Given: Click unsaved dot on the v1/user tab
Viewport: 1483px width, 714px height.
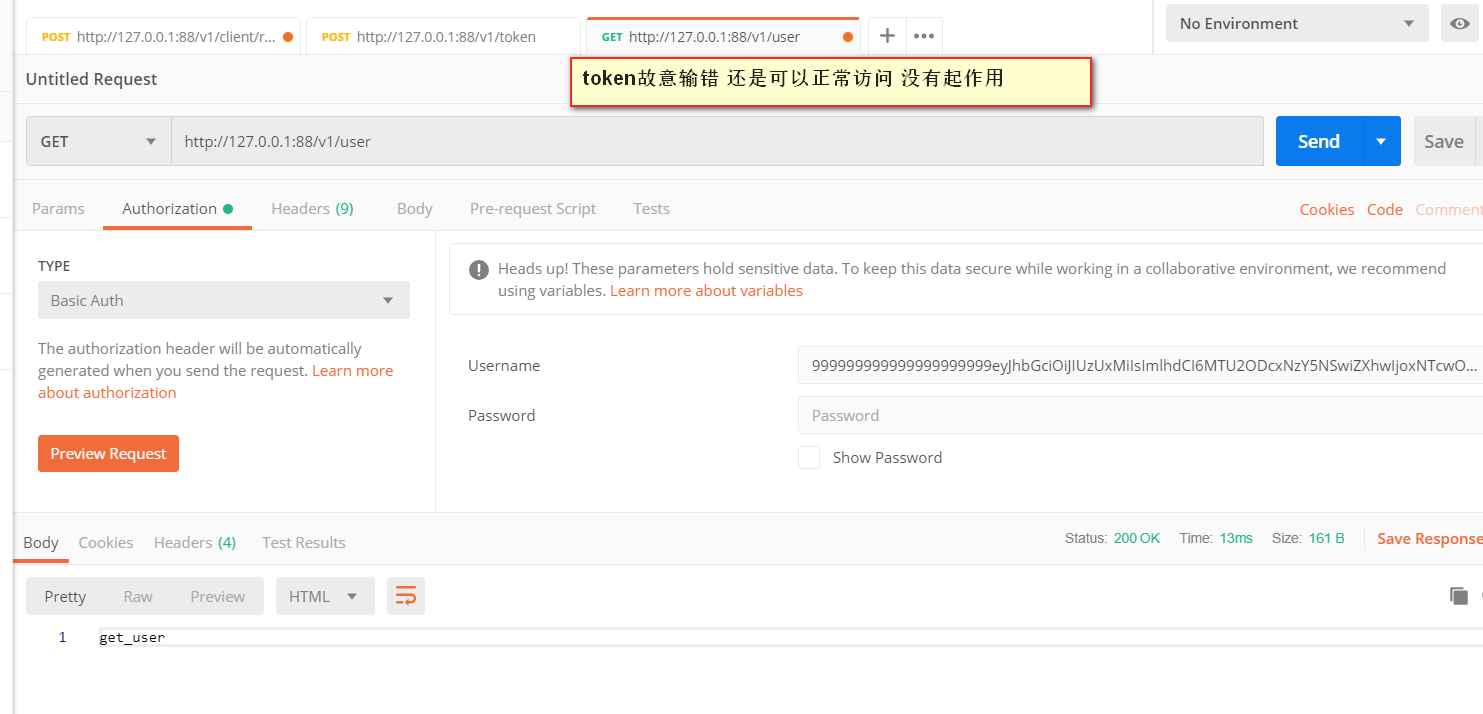Looking at the screenshot, I should [848, 37].
